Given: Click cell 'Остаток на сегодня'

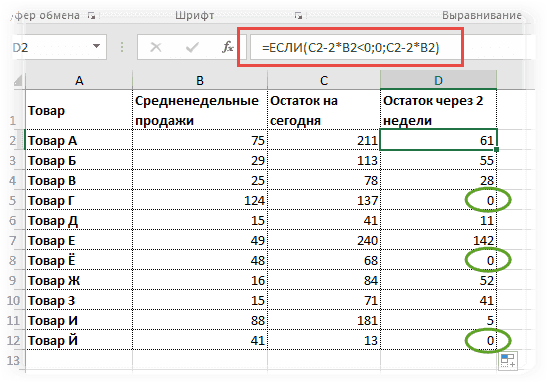Looking at the screenshot, I should point(324,110).
